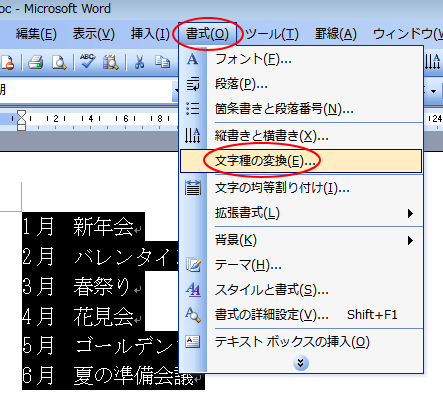Click the text box menu icon

[193, 342]
